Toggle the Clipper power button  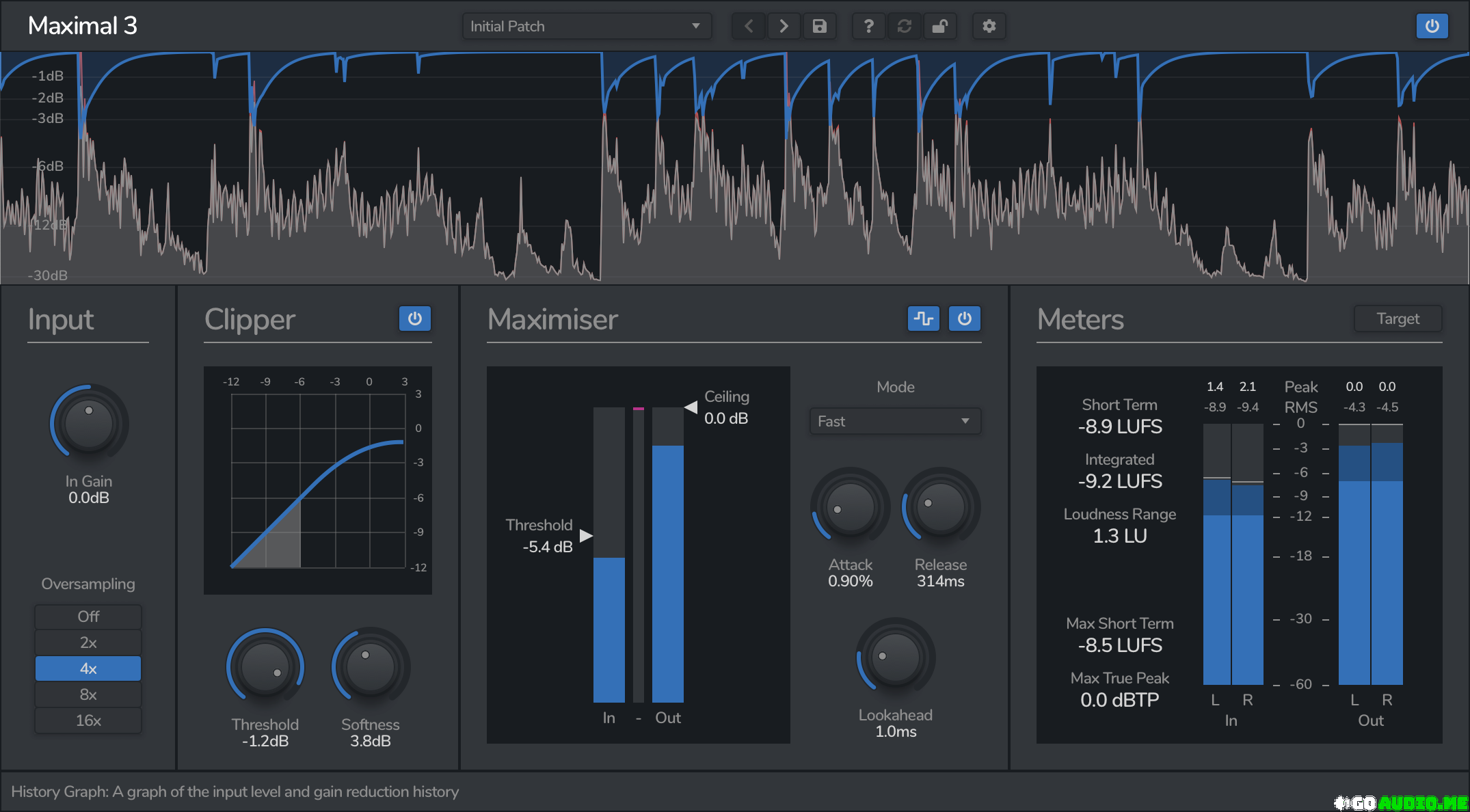(x=415, y=319)
